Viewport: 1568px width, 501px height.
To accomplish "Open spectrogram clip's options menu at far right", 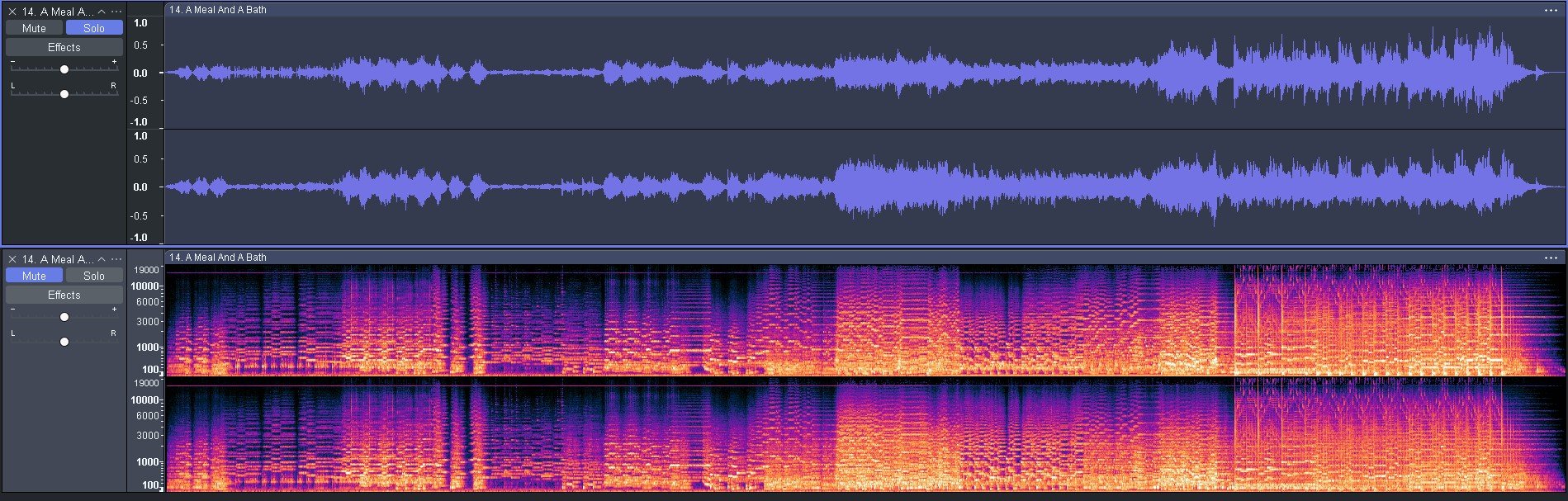I will 1551,258.
